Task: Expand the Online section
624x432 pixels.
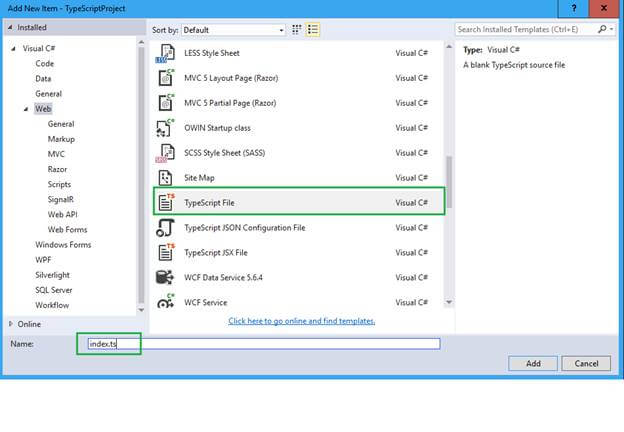Action: 11,324
